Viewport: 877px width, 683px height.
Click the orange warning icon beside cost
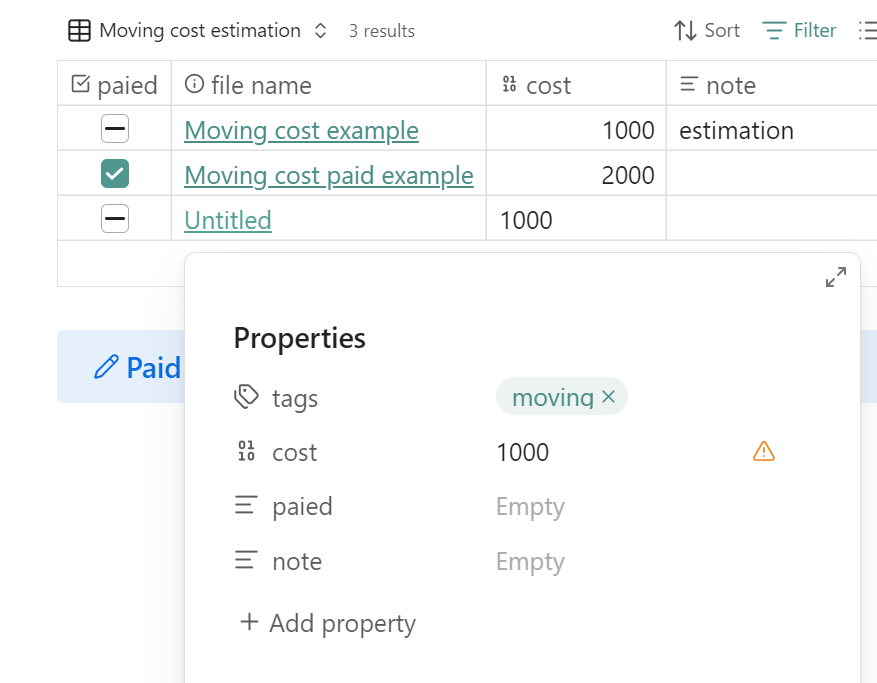pyautogui.click(x=763, y=452)
